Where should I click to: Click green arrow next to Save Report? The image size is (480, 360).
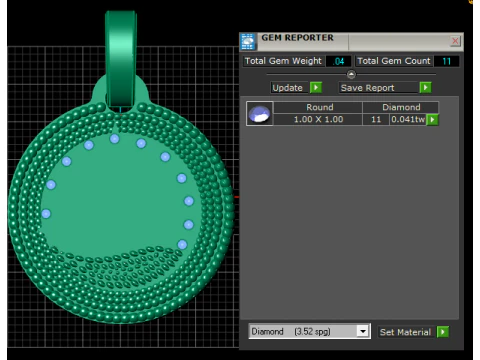(425, 88)
